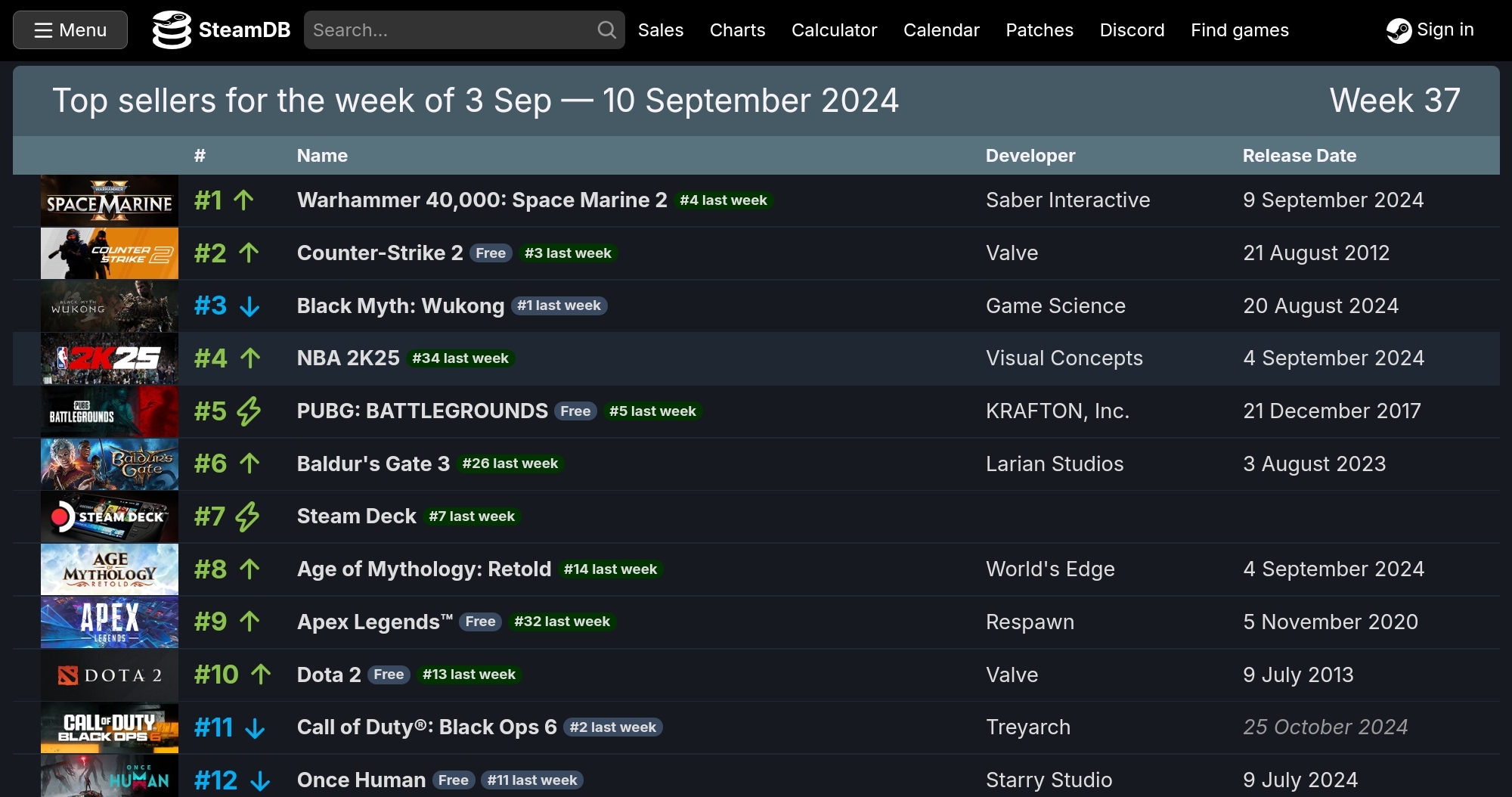Click PUBG: BATTLEGROUNDS title link
The height and width of the screenshot is (797, 1512).
click(423, 411)
